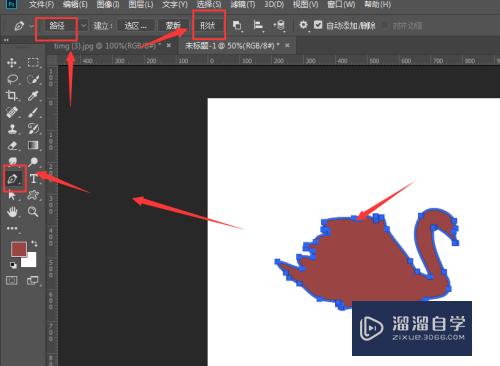Screen dimensions: 500x366
Task: Select the Eyedropper tool
Action: tap(33, 96)
